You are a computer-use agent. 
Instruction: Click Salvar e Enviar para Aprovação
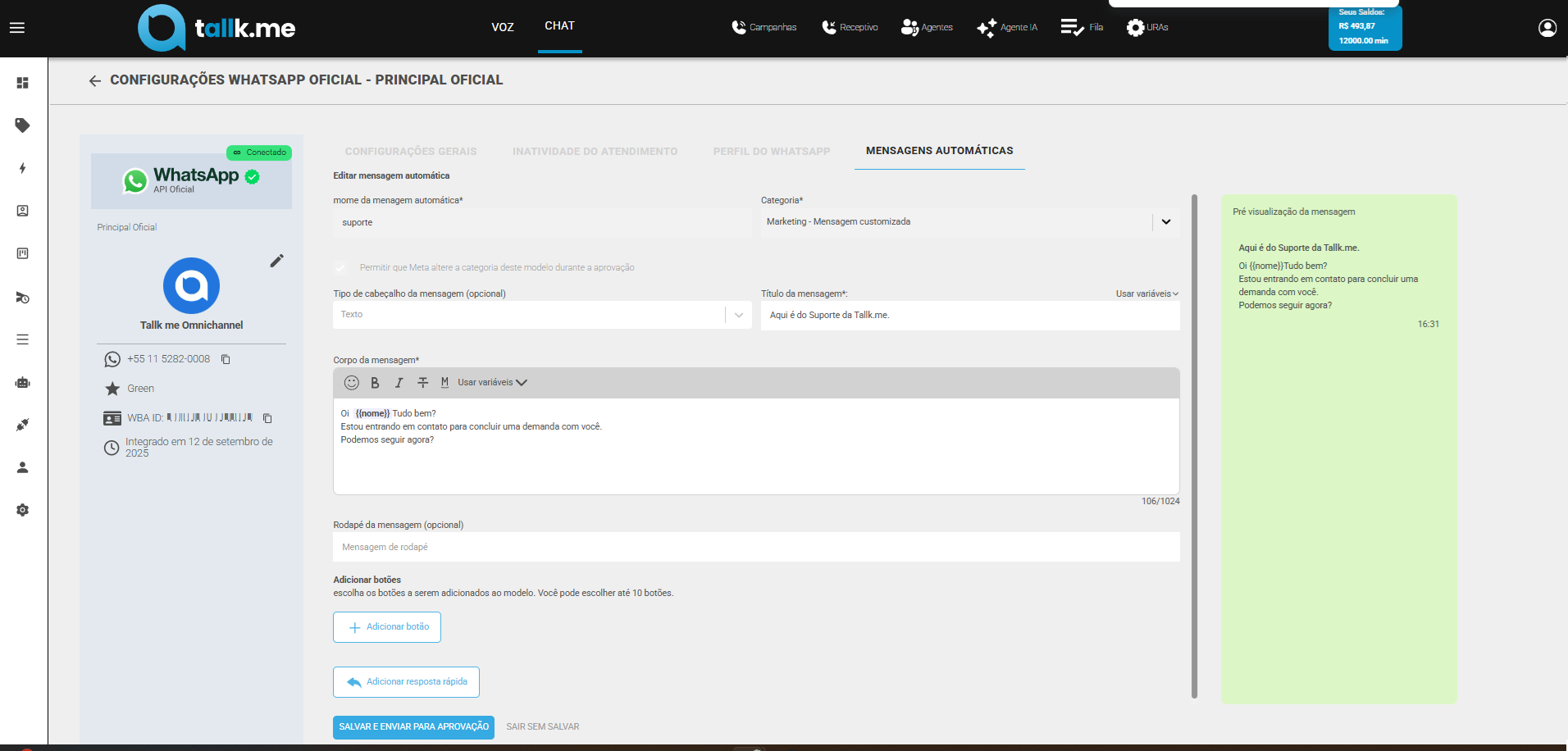pyautogui.click(x=413, y=727)
